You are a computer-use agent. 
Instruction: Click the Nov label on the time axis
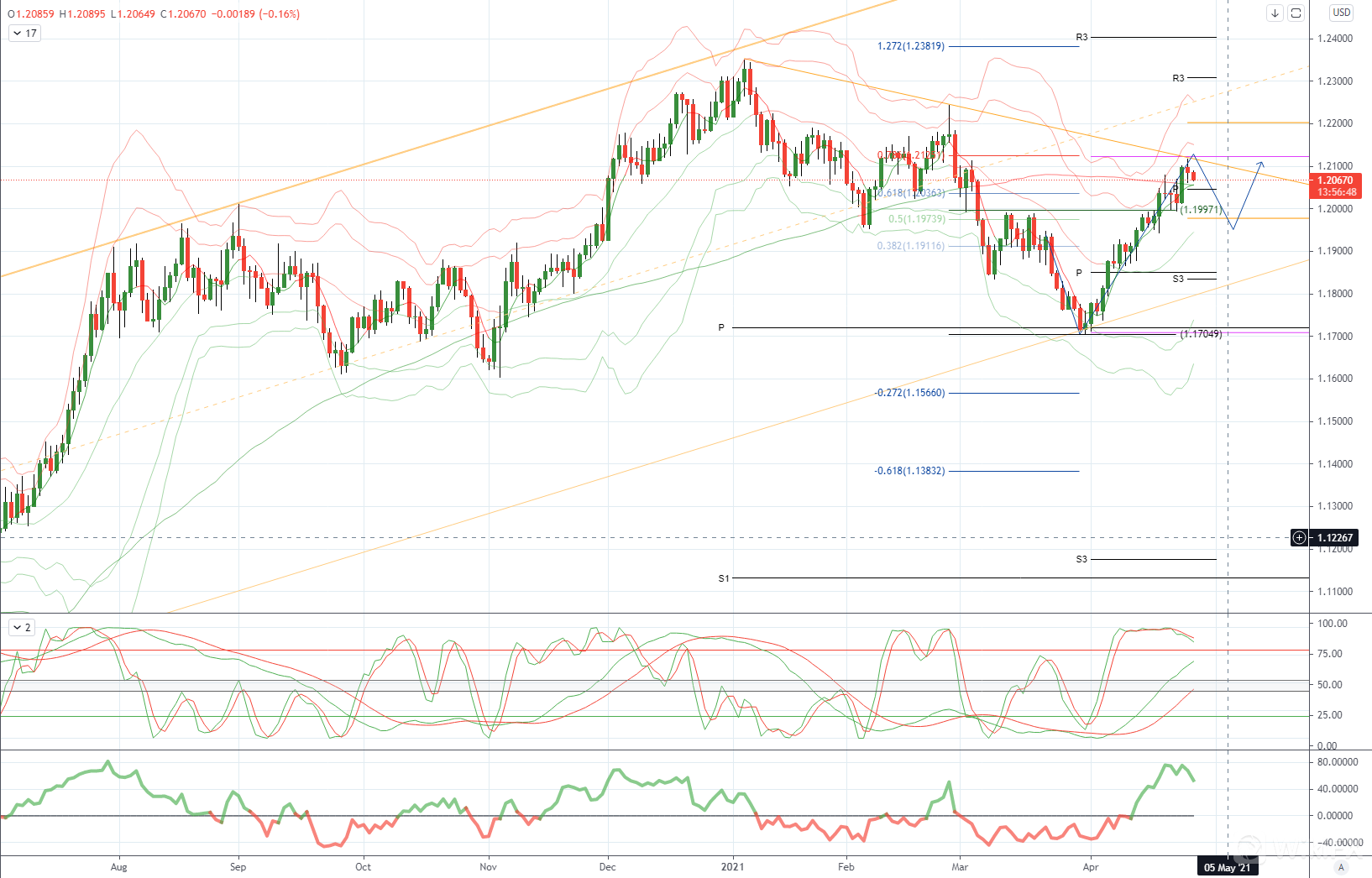(x=488, y=866)
